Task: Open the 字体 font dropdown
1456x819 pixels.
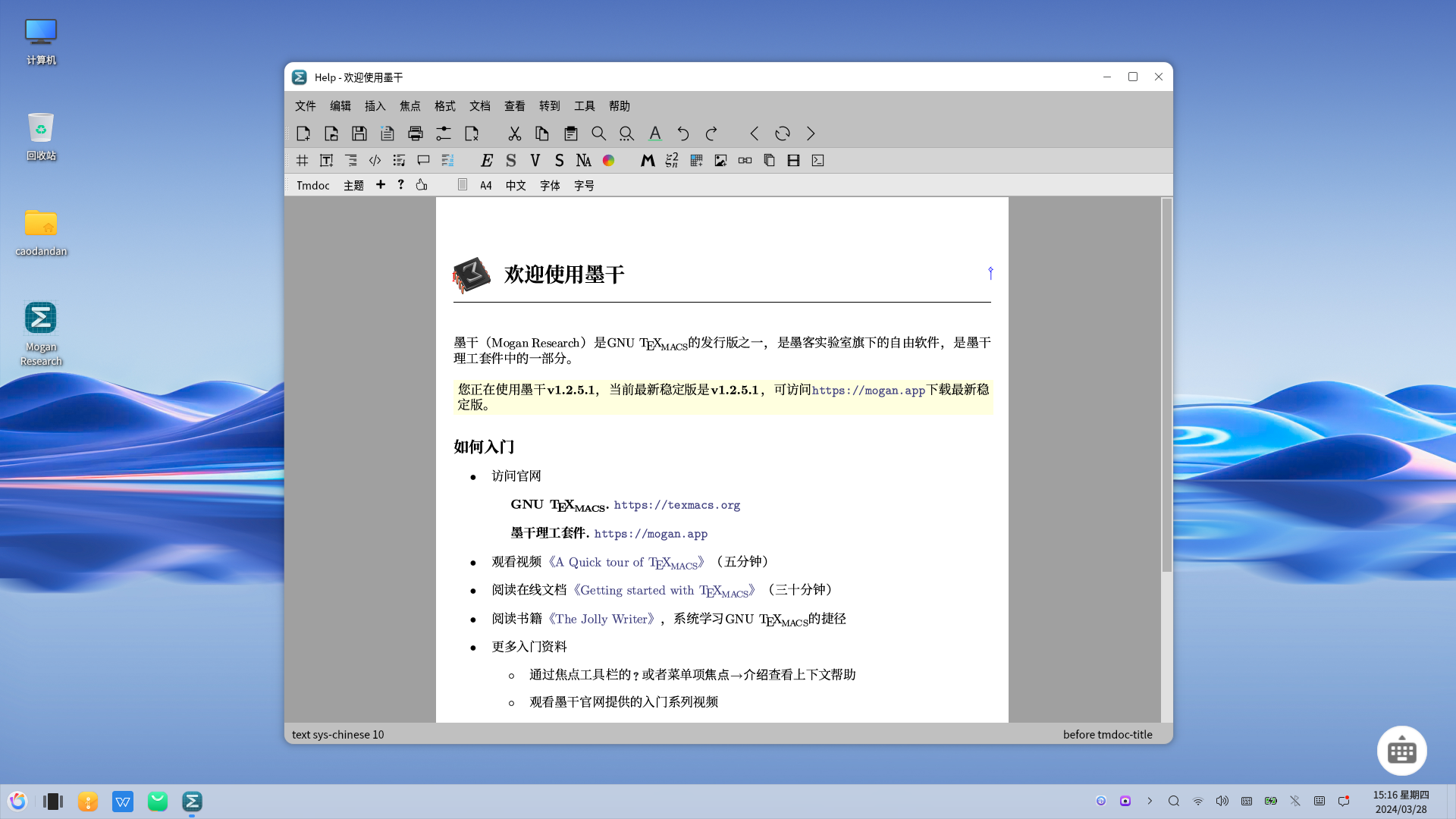Action: tap(550, 185)
